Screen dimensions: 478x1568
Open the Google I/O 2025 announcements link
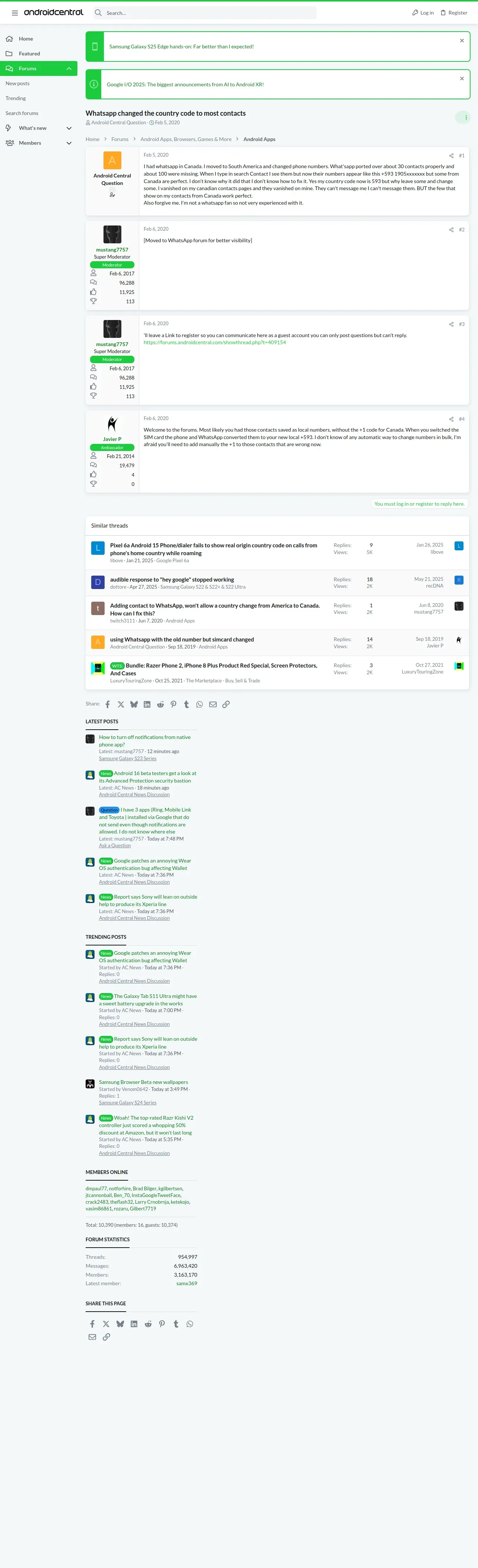tap(185, 84)
